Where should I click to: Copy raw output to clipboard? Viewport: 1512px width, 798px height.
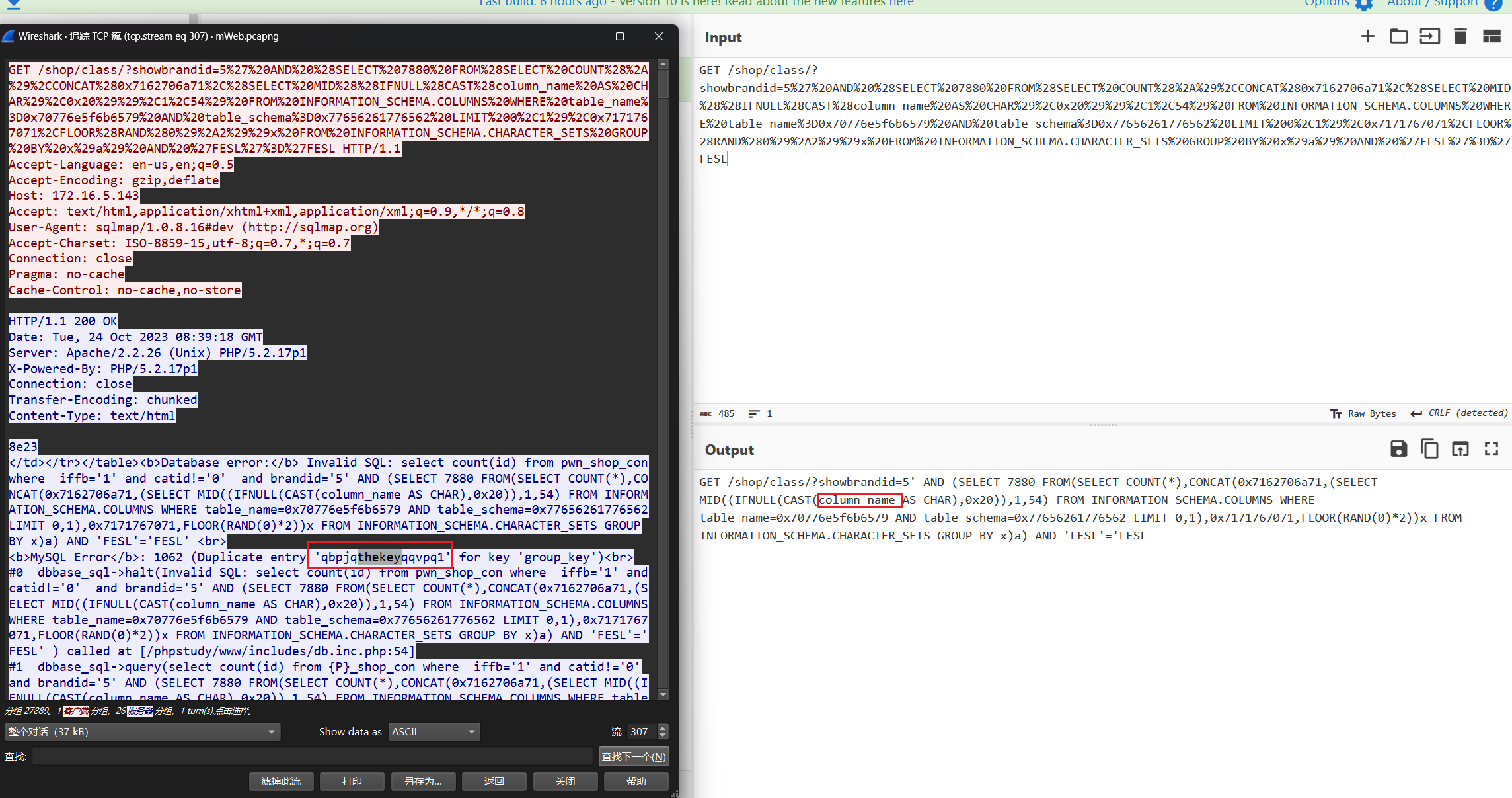point(1429,450)
